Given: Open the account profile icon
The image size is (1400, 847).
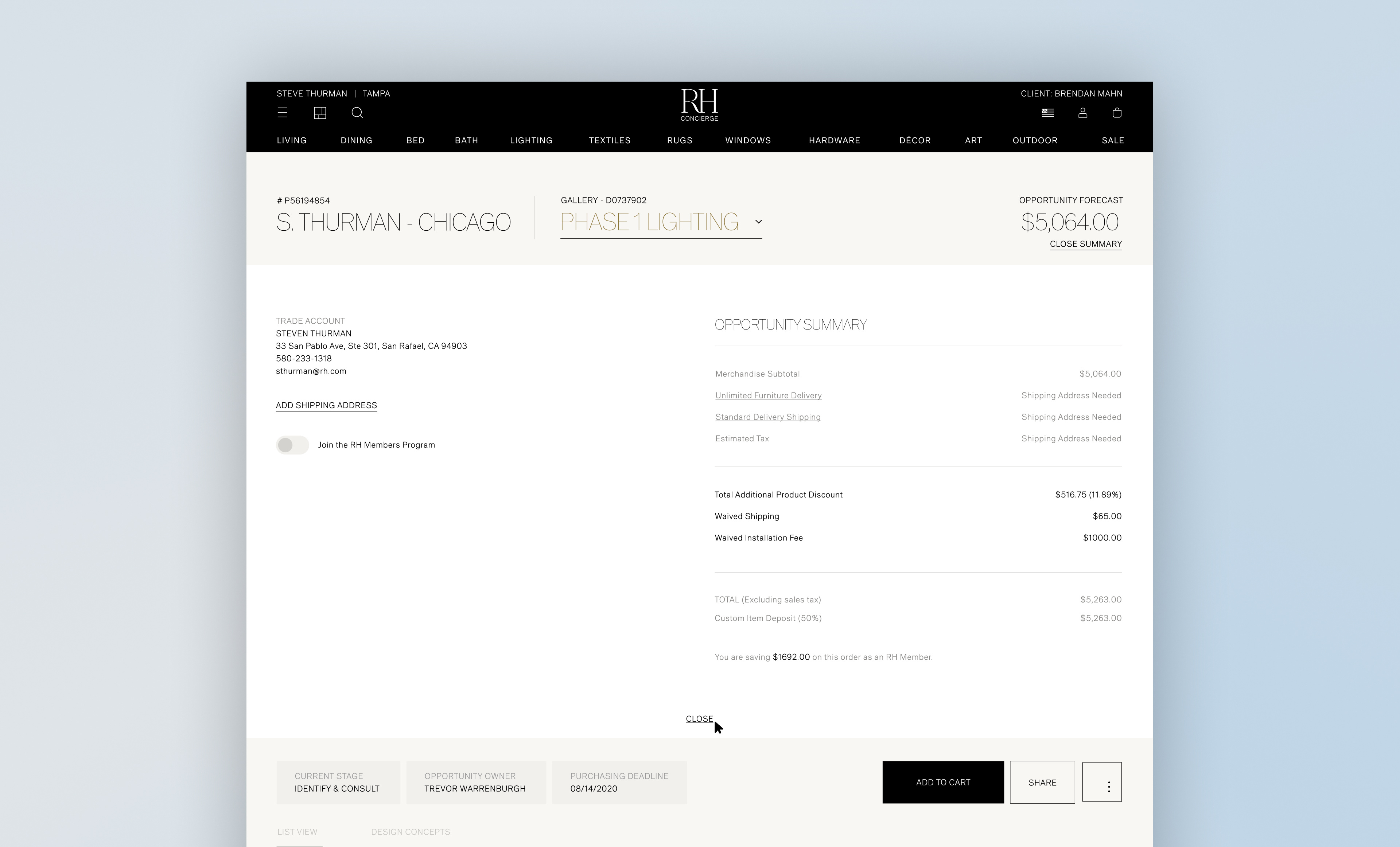Looking at the screenshot, I should pos(1082,113).
